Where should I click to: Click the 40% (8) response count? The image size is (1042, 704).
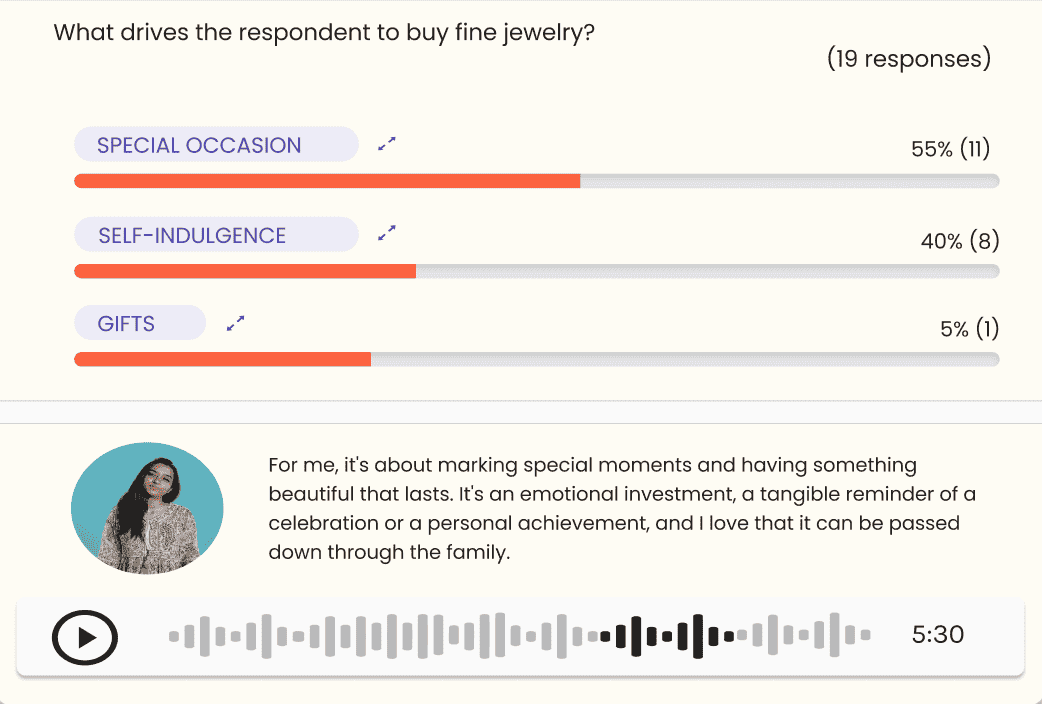959,241
